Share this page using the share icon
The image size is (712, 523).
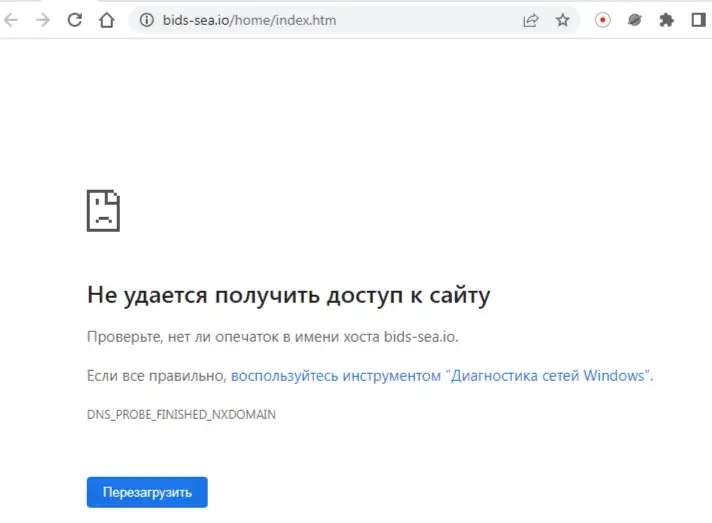530,20
